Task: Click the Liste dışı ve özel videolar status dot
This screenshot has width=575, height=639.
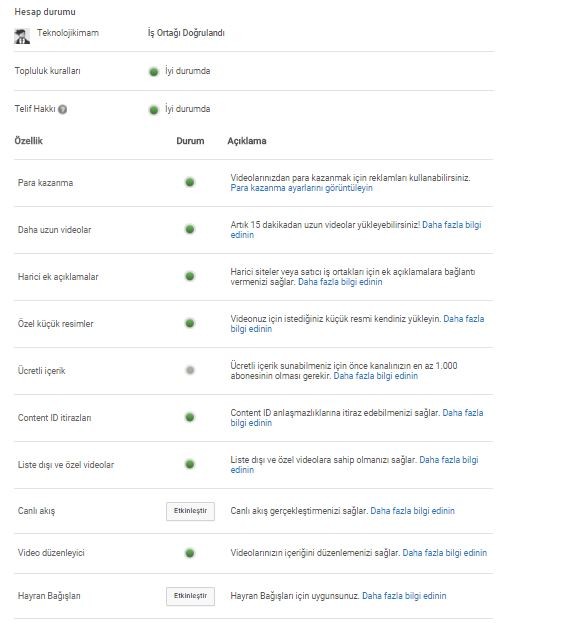Action: coord(190,464)
